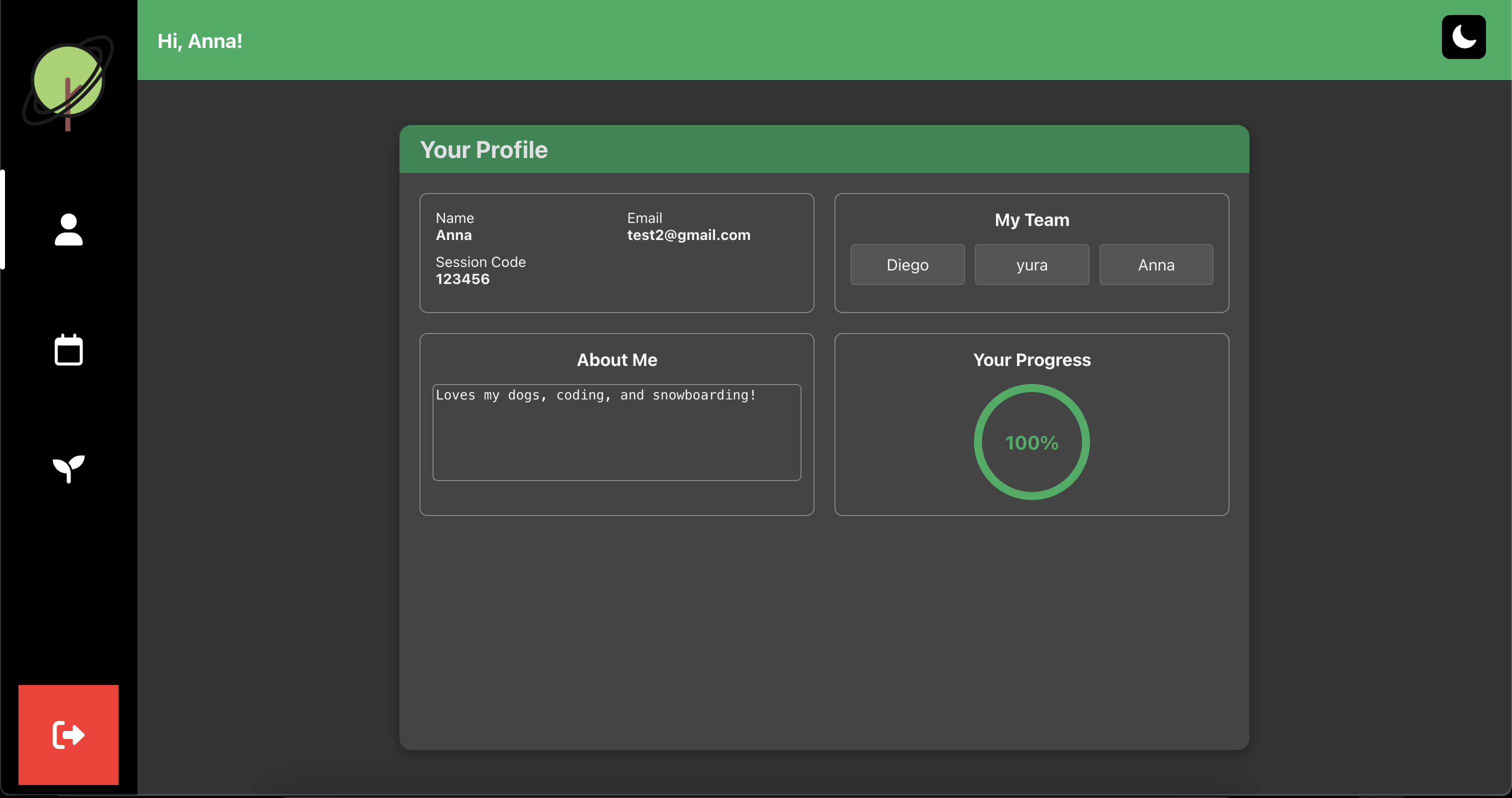1512x798 pixels.
Task: Click the About Me text area
Action: pos(616,432)
